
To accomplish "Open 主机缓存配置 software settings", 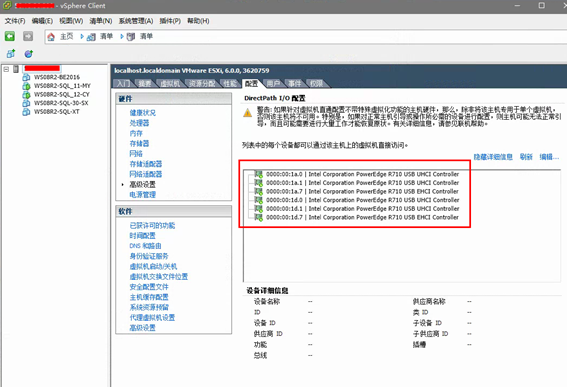I will [149, 297].
